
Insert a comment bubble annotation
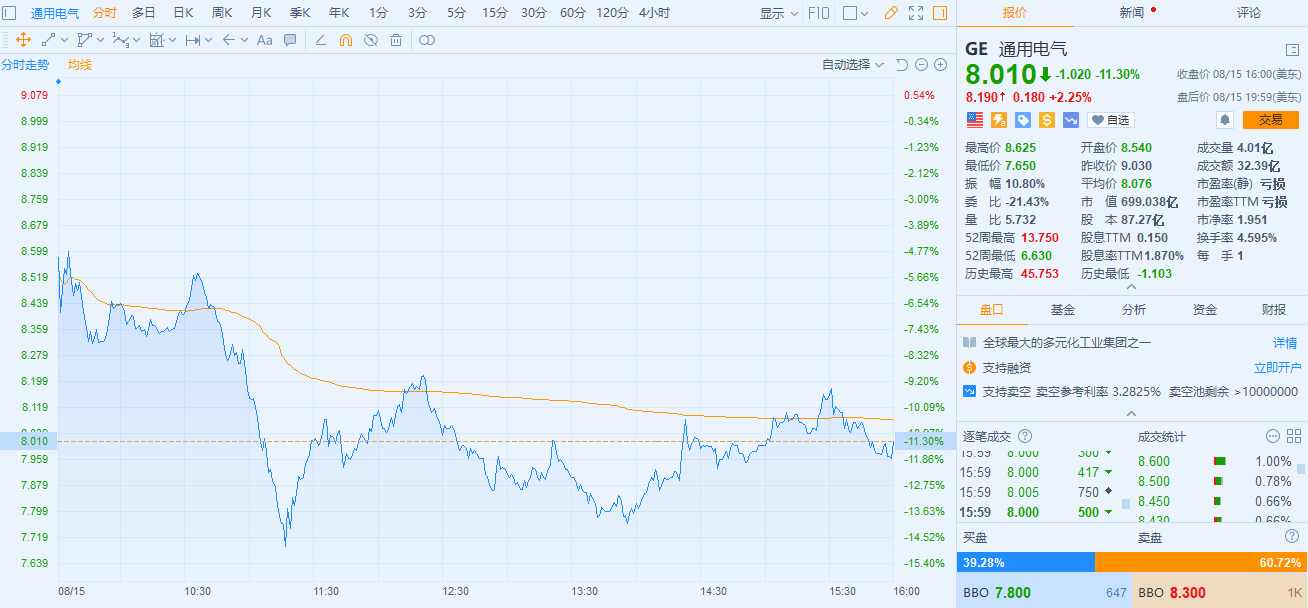(x=290, y=40)
